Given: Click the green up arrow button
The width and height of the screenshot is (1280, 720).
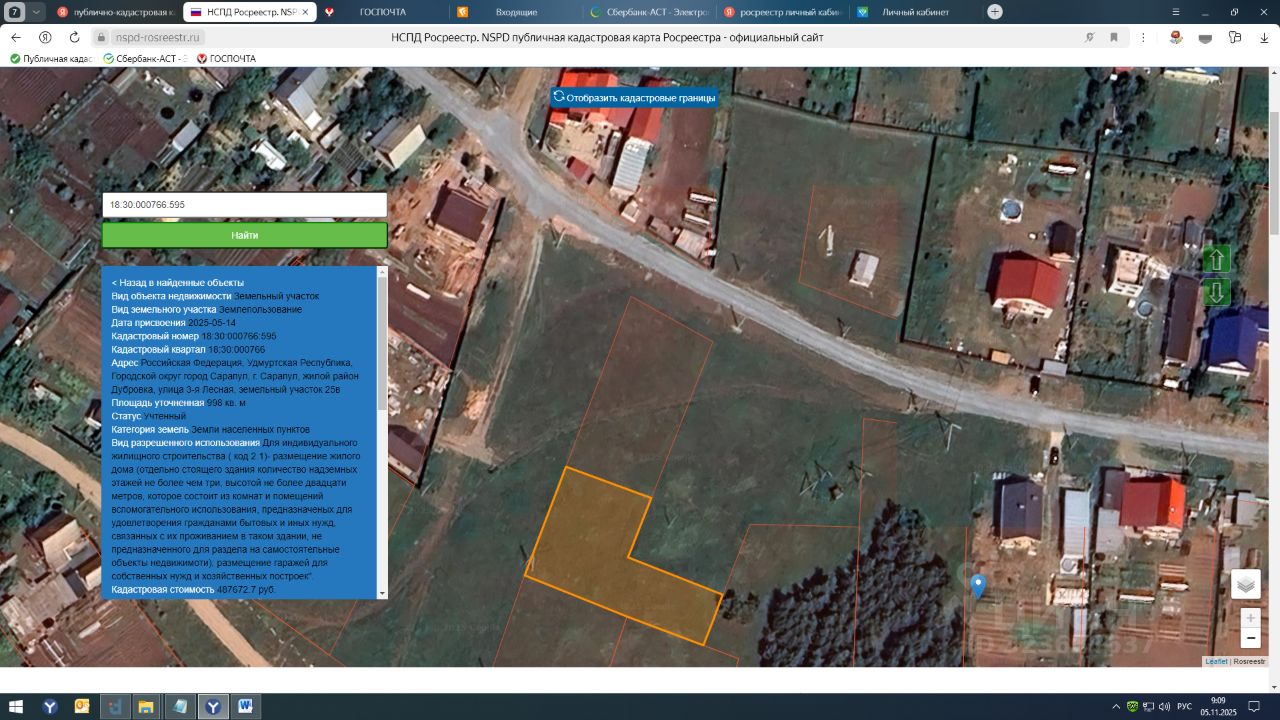Looking at the screenshot, I should point(1216,259).
